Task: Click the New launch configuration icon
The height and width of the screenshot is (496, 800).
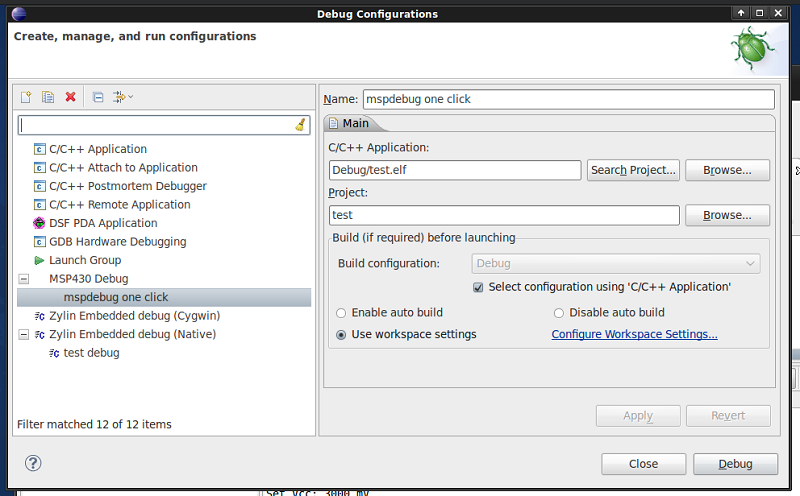Action: tap(26, 96)
